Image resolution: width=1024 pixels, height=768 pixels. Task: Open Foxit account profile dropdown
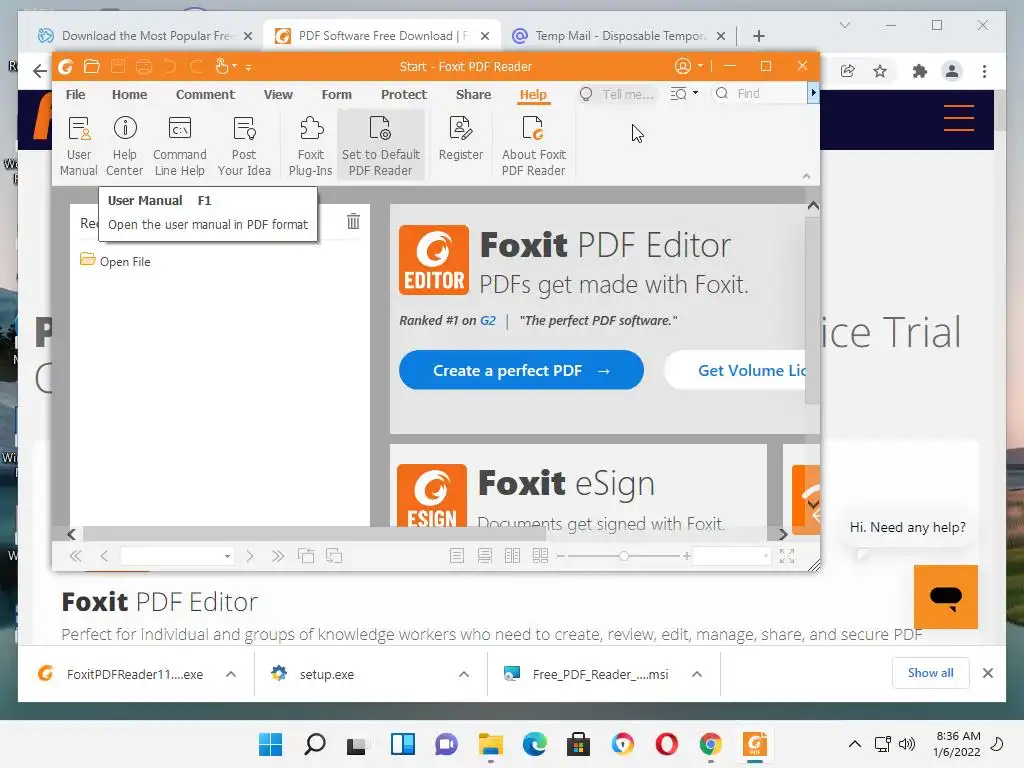click(688, 66)
